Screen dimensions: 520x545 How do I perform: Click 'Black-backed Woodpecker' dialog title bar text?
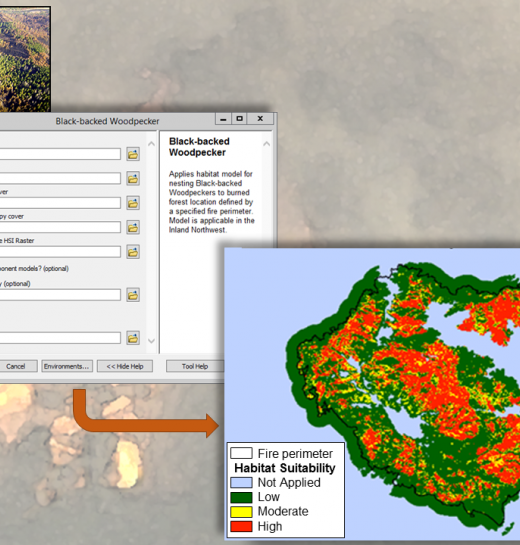click(x=107, y=121)
